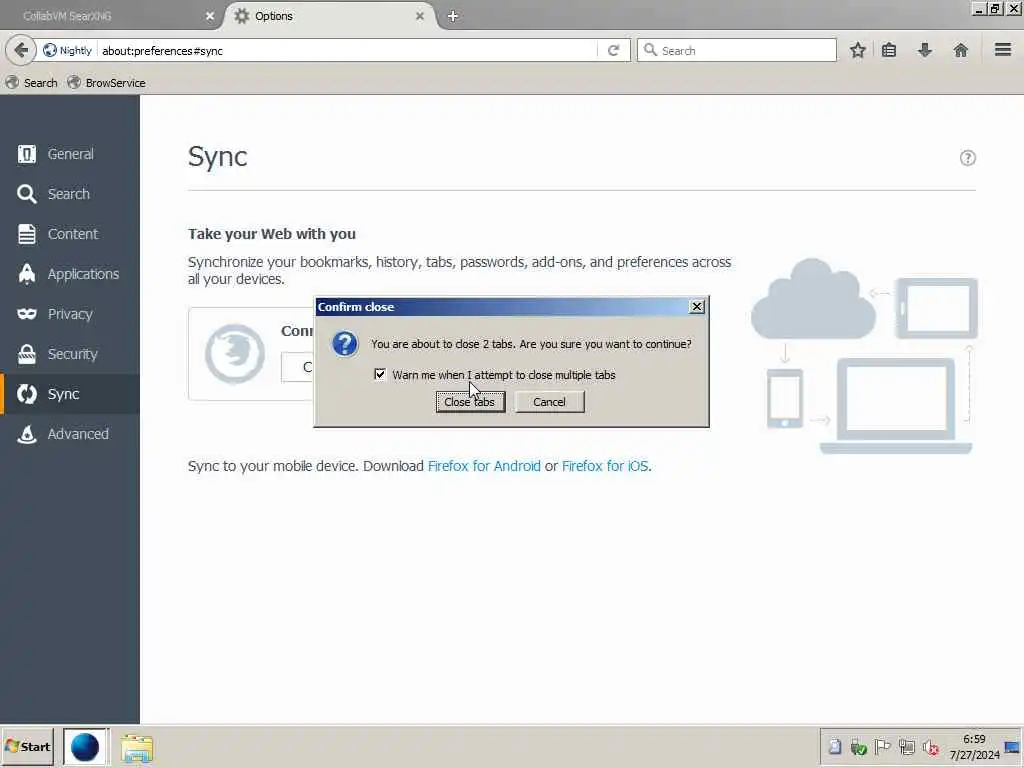Click the muted volume tray icon

pos(931,747)
